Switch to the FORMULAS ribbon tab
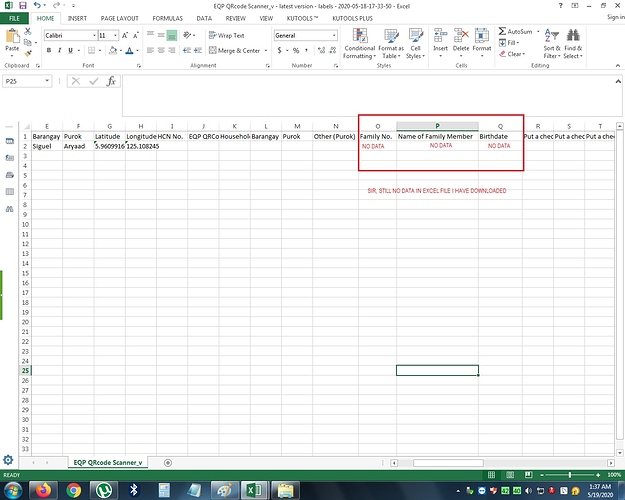This screenshot has height=500, width=625. (x=167, y=18)
